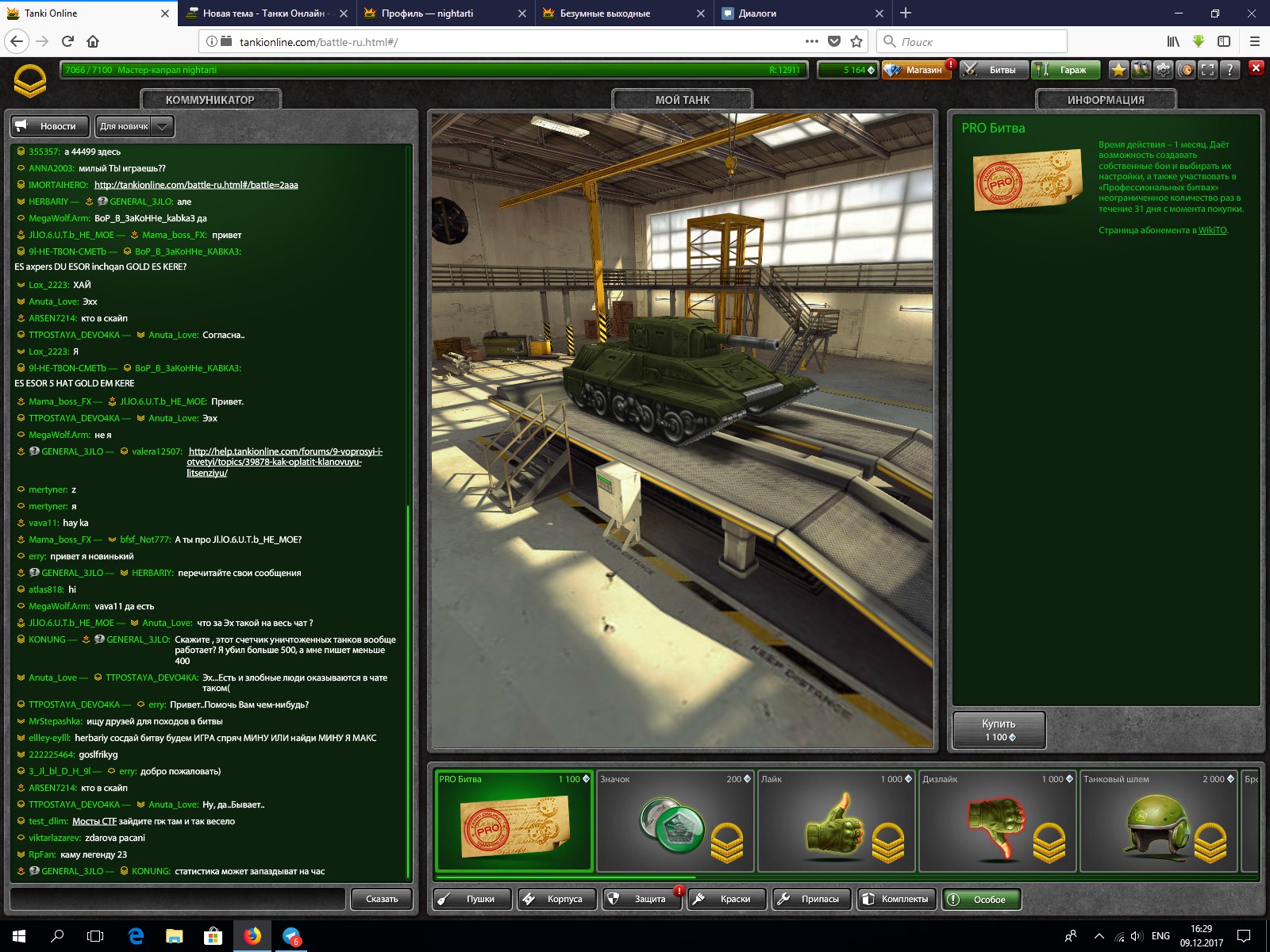
Task: Go to the browser home page
Action: (x=93, y=41)
